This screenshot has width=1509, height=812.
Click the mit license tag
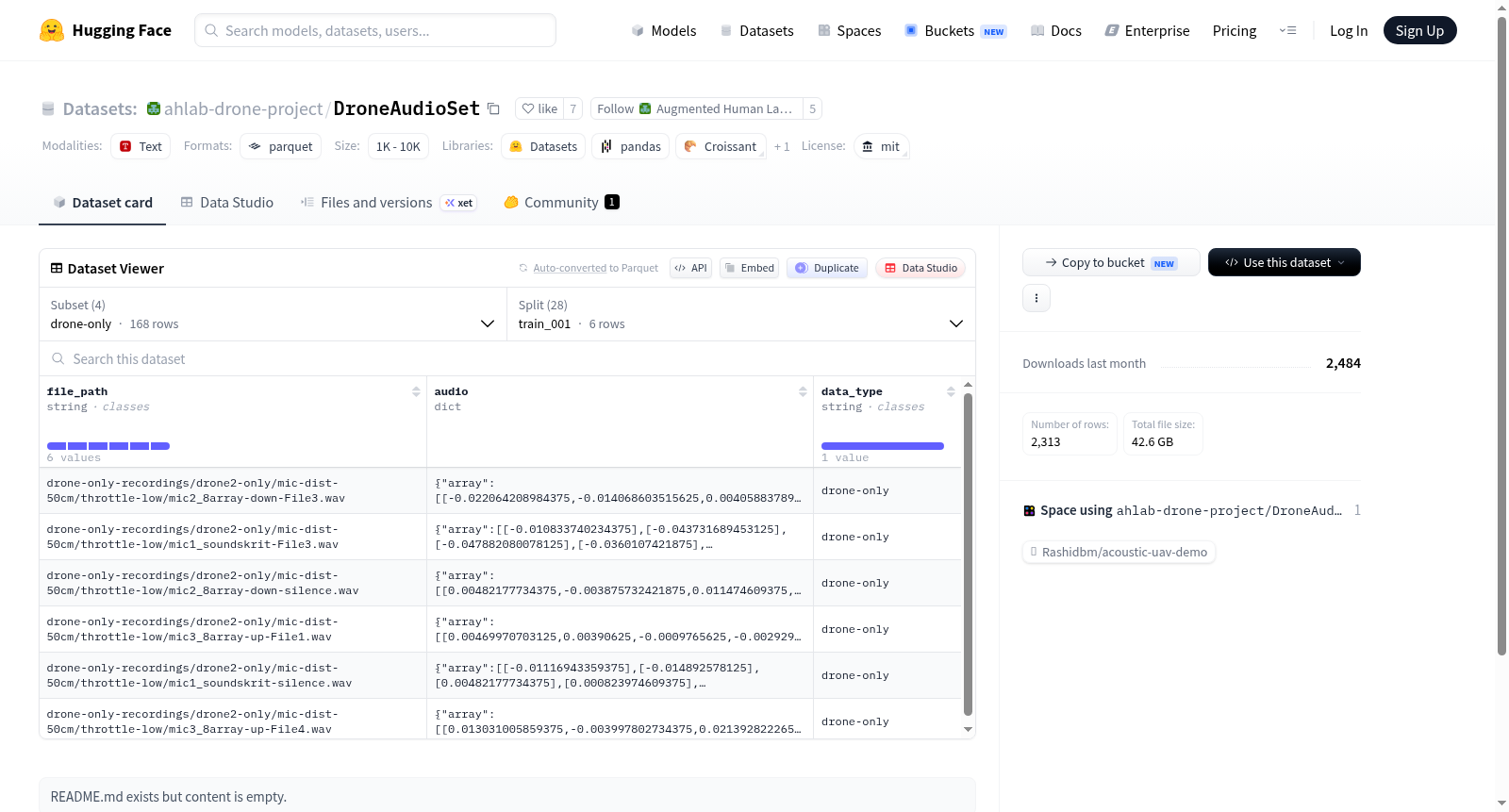click(x=881, y=146)
